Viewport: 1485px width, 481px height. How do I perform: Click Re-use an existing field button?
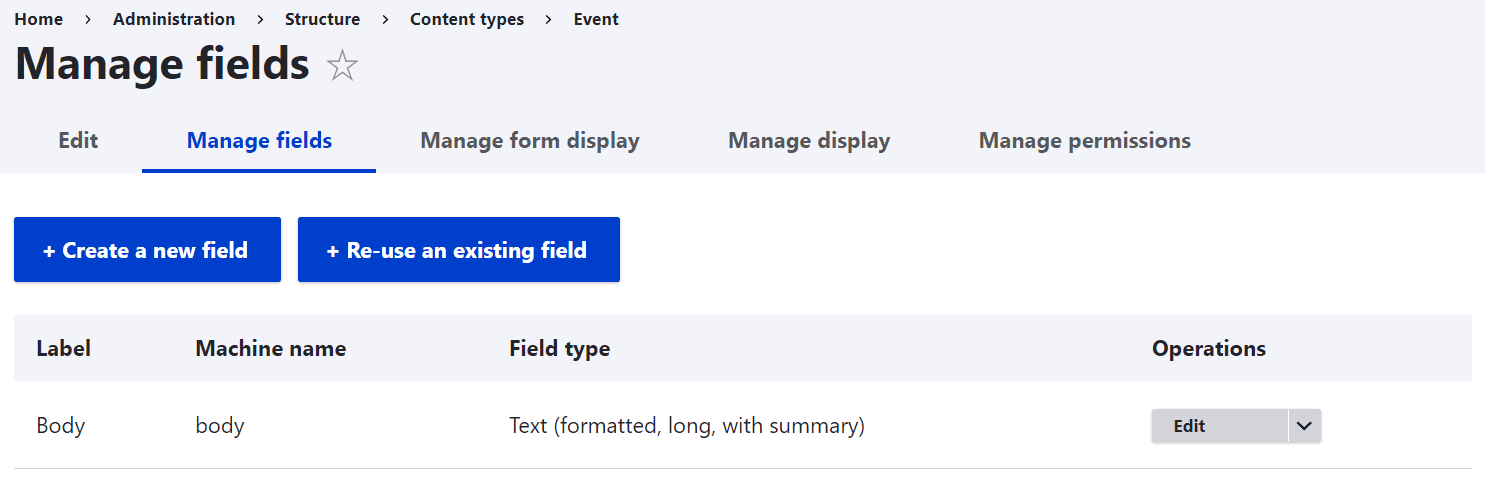click(x=458, y=250)
